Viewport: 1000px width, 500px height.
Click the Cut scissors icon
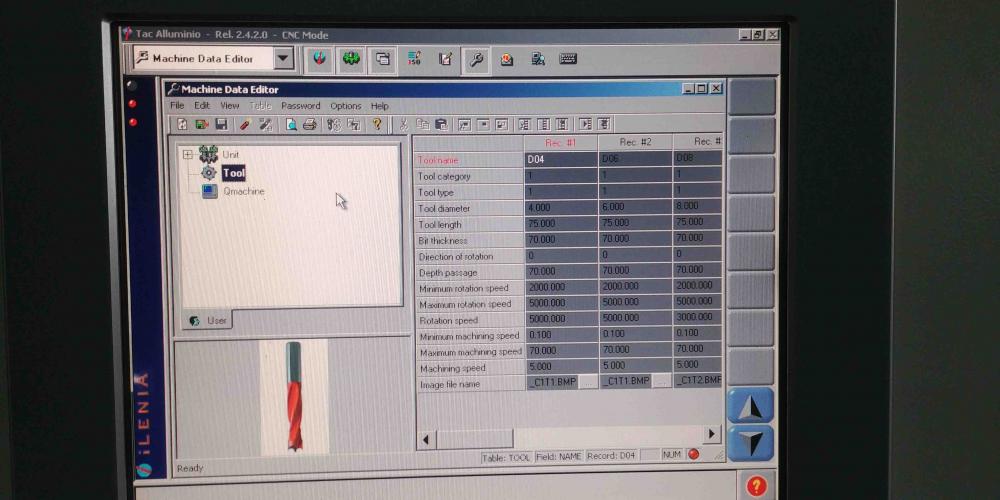(x=403, y=125)
